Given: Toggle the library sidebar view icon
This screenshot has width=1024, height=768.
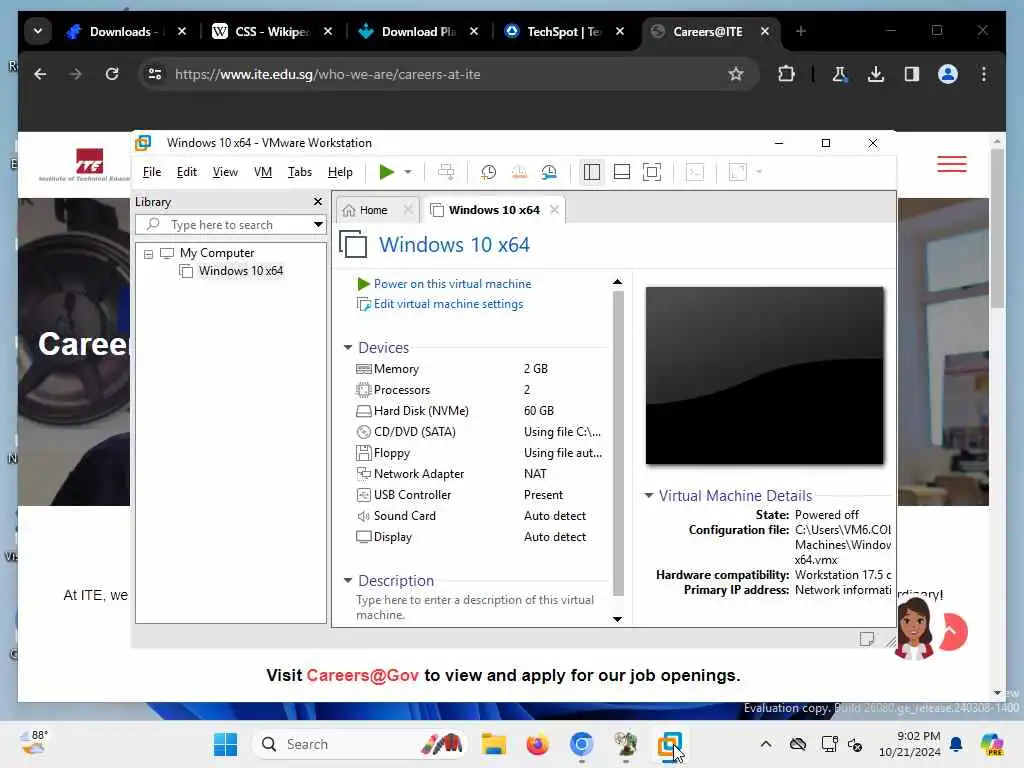Looking at the screenshot, I should (592, 172).
